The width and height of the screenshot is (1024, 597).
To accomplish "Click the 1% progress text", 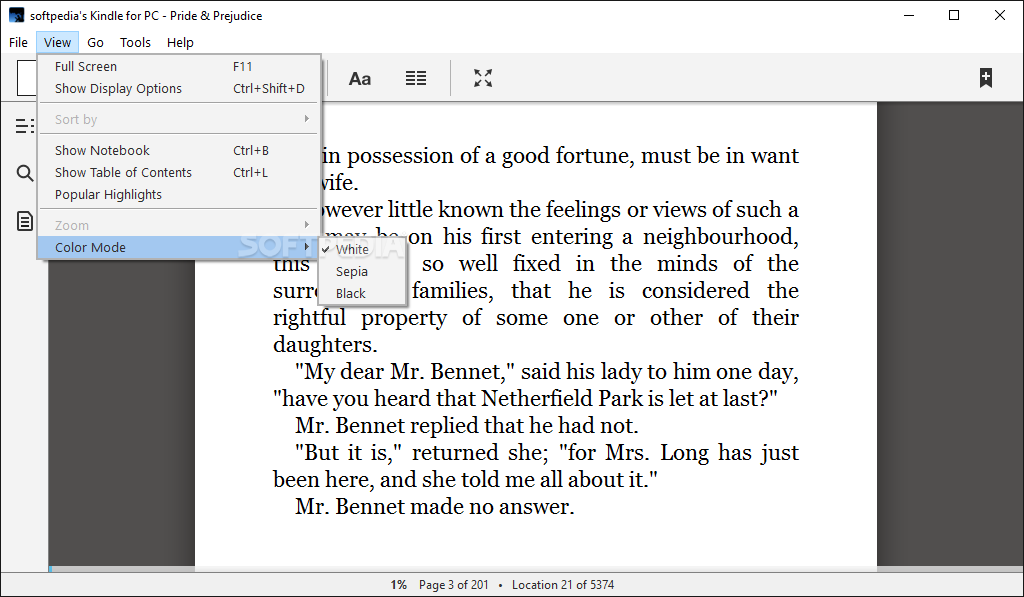I will (x=398, y=585).
